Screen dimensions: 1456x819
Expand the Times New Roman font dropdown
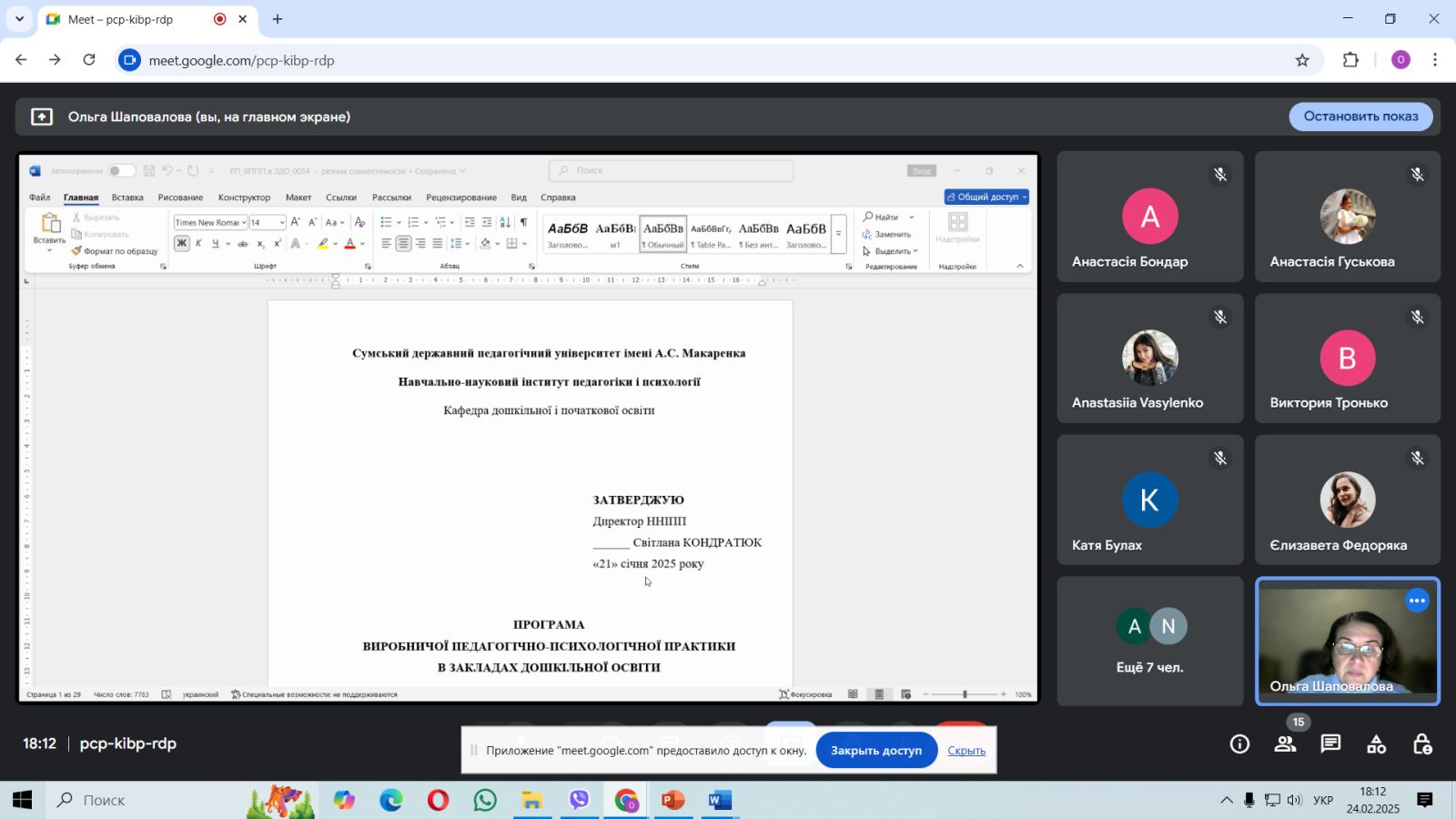pos(244,223)
